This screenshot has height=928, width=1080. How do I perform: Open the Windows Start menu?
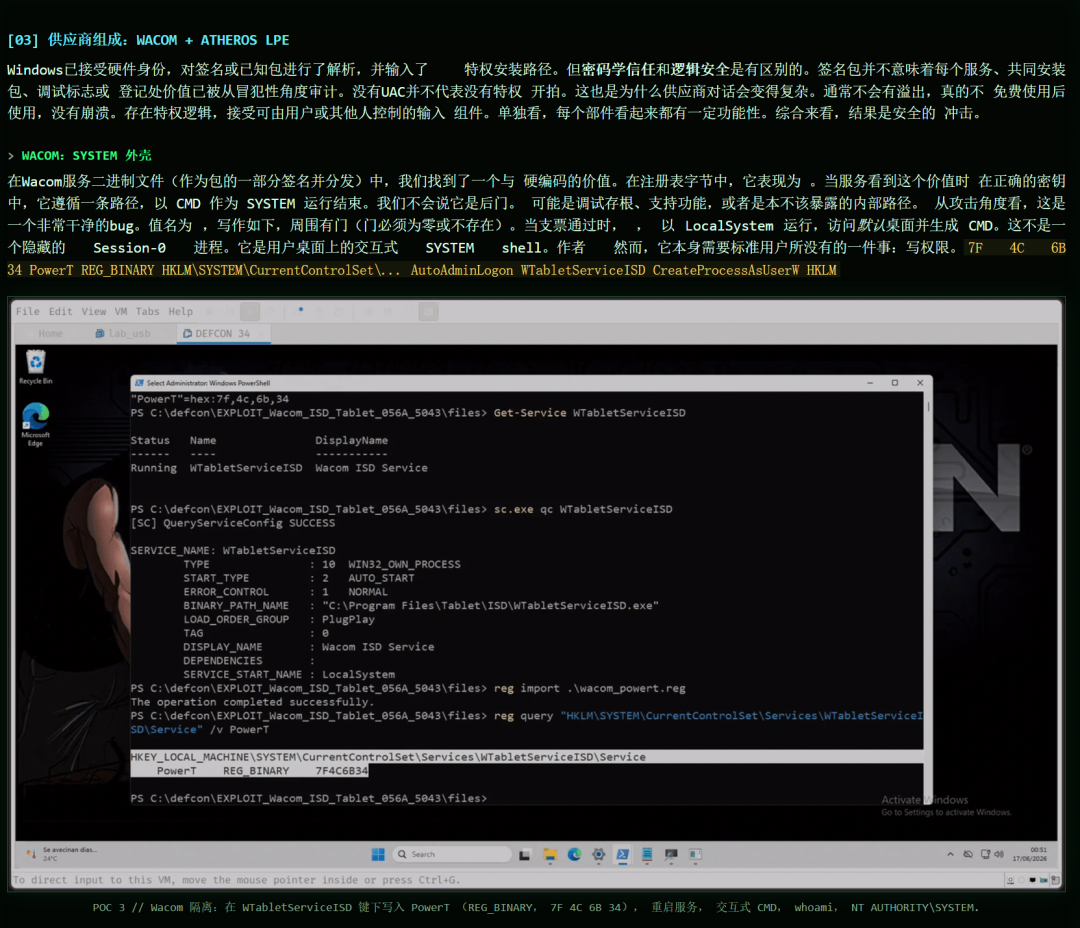[x=378, y=854]
